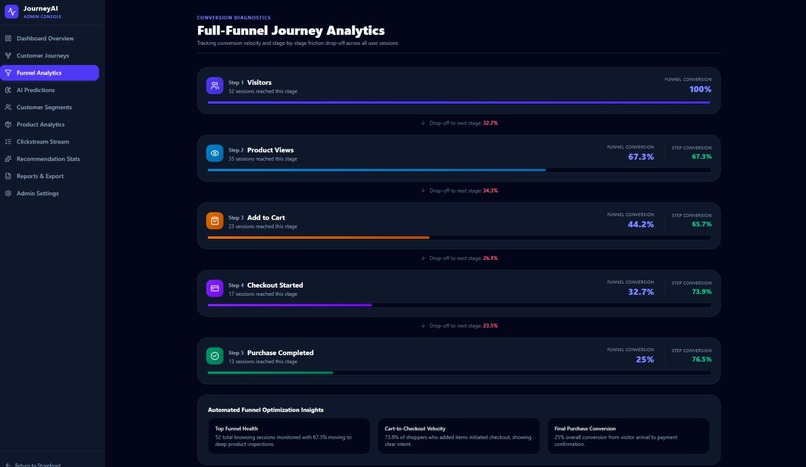
Task: Click the Admin Settings gear icon
Action: (x=8, y=193)
